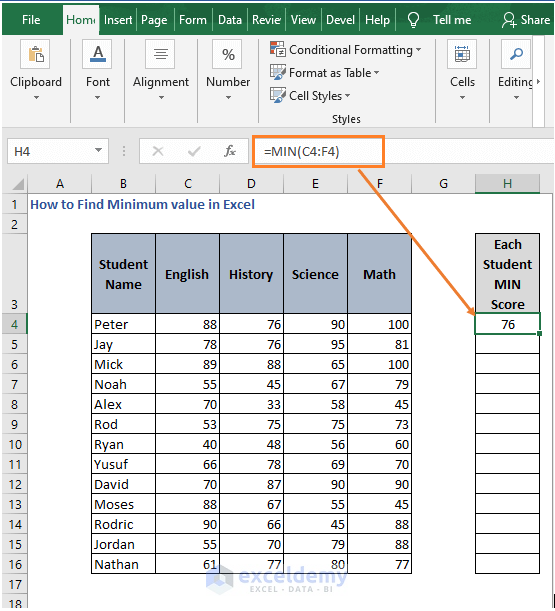Screen dimensions: 555x611
Task: Cancel formula entry with X icon
Action: coord(158,151)
